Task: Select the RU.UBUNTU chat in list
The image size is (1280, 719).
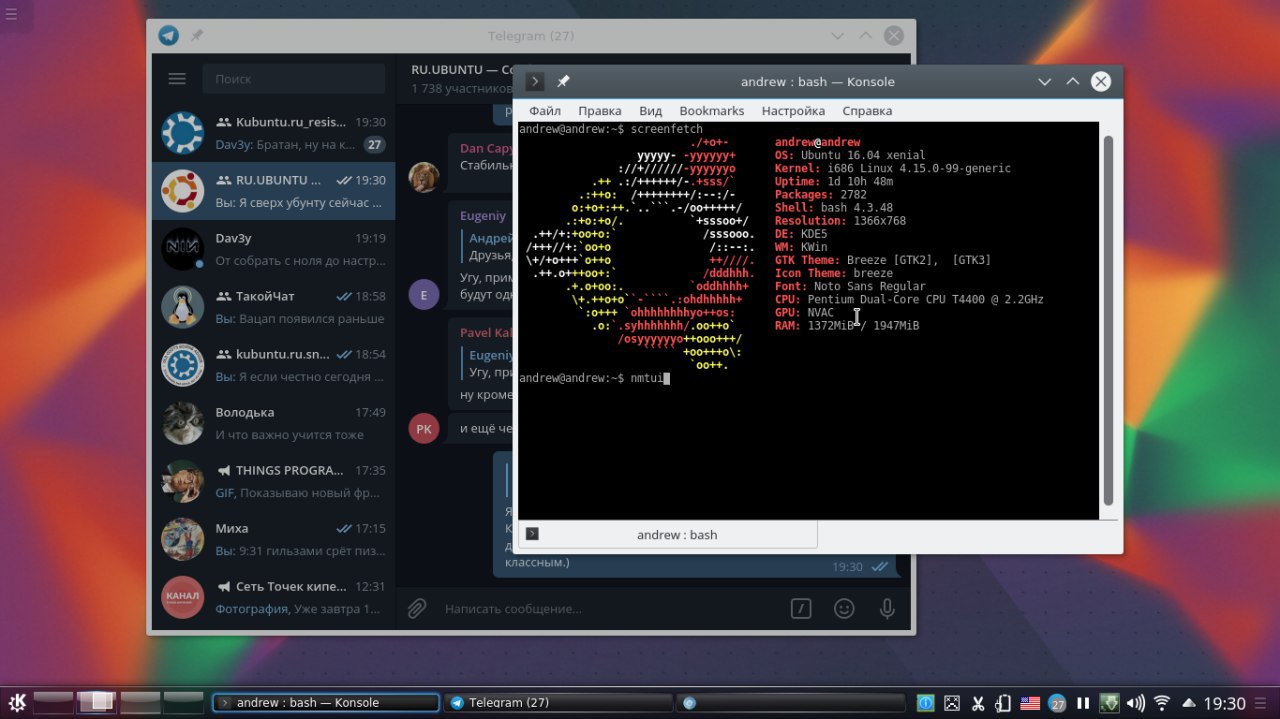Action: tap(274, 191)
